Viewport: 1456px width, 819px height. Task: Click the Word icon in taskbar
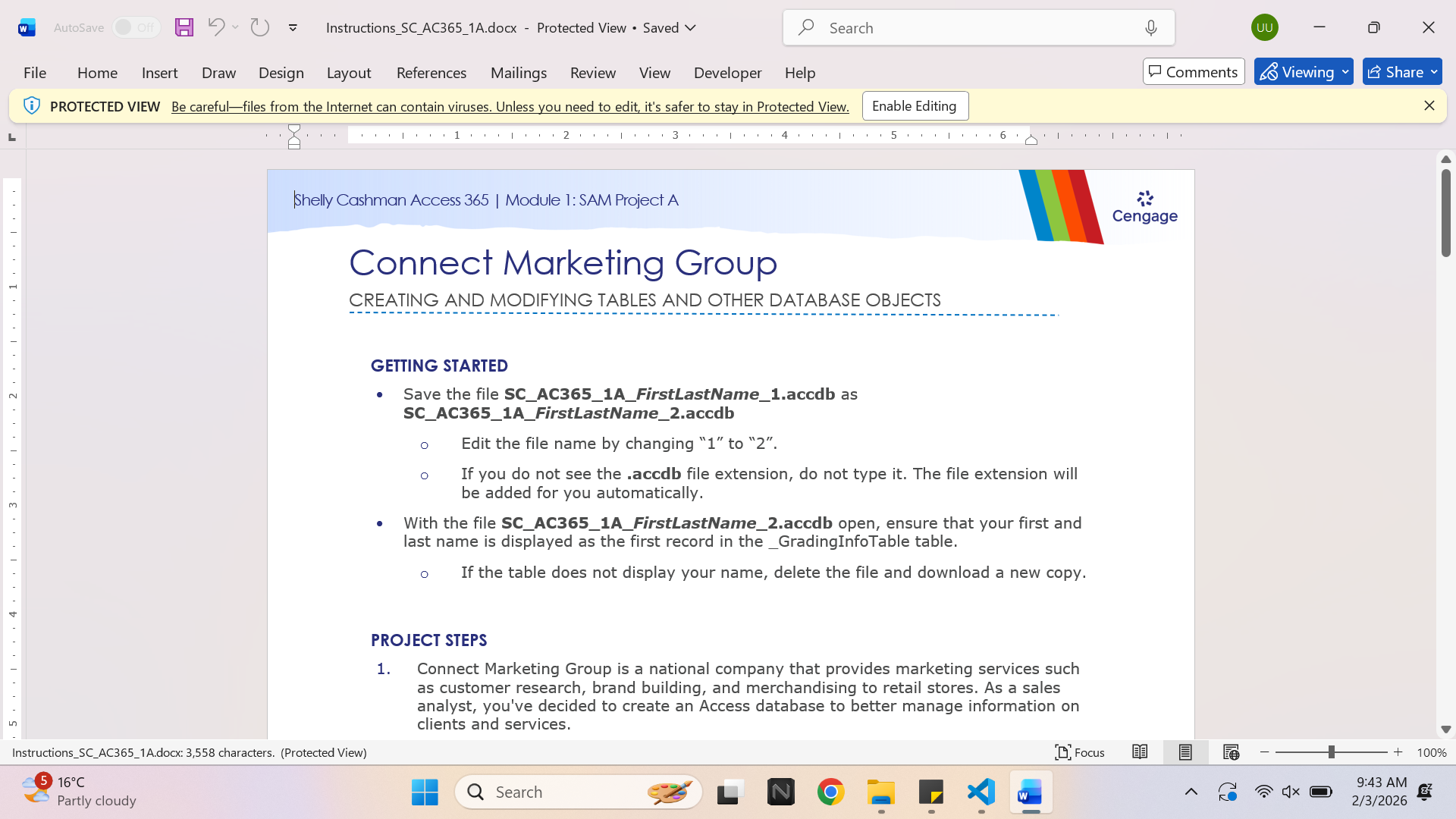pyautogui.click(x=1030, y=792)
